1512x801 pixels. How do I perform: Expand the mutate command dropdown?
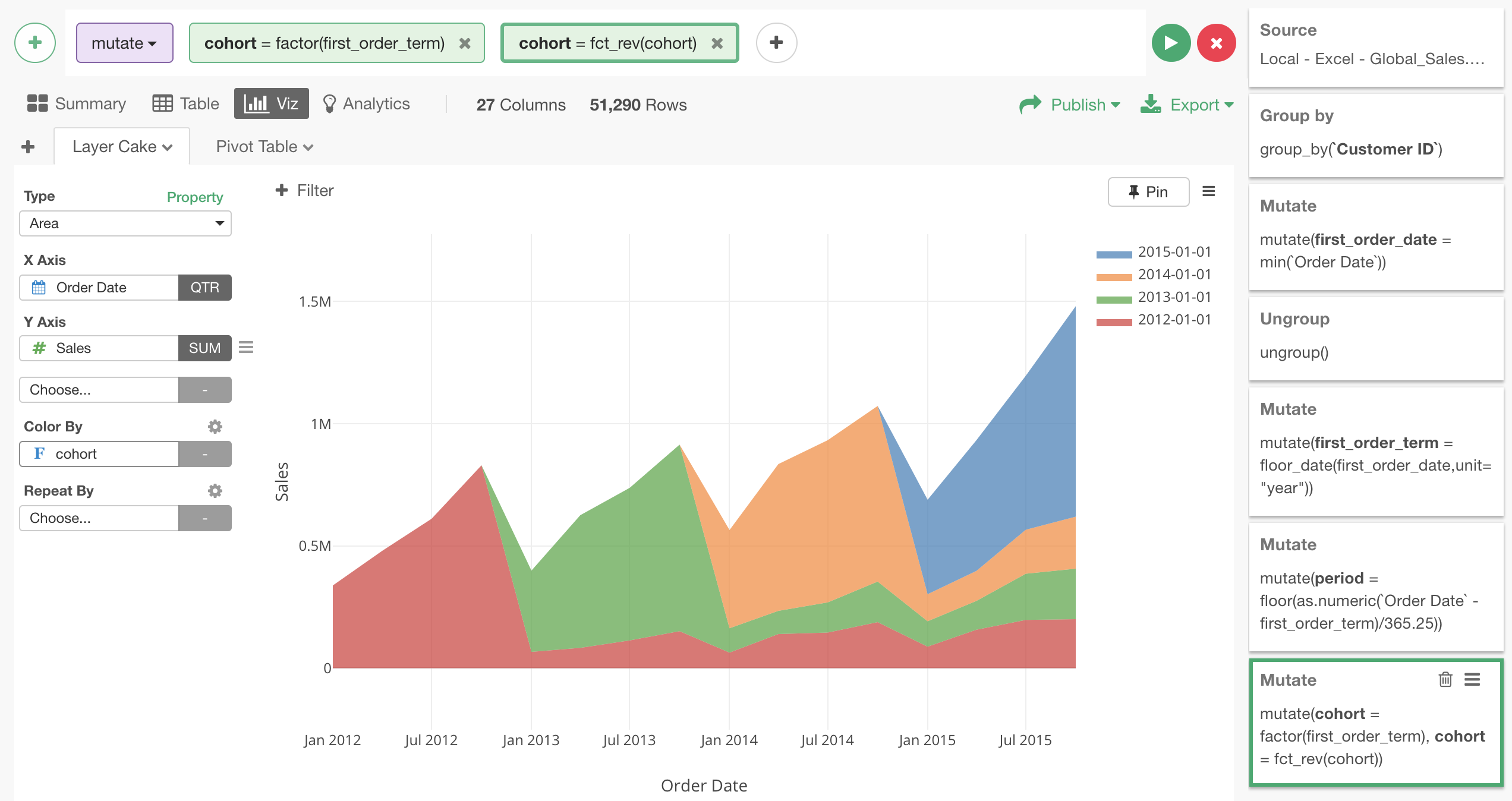click(x=124, y=43)
